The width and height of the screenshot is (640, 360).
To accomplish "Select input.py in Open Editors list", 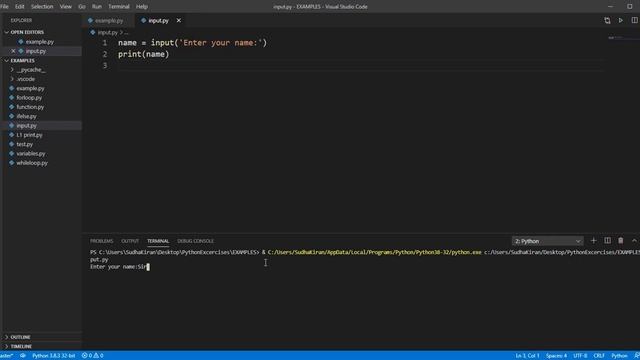I will (36, 51).
